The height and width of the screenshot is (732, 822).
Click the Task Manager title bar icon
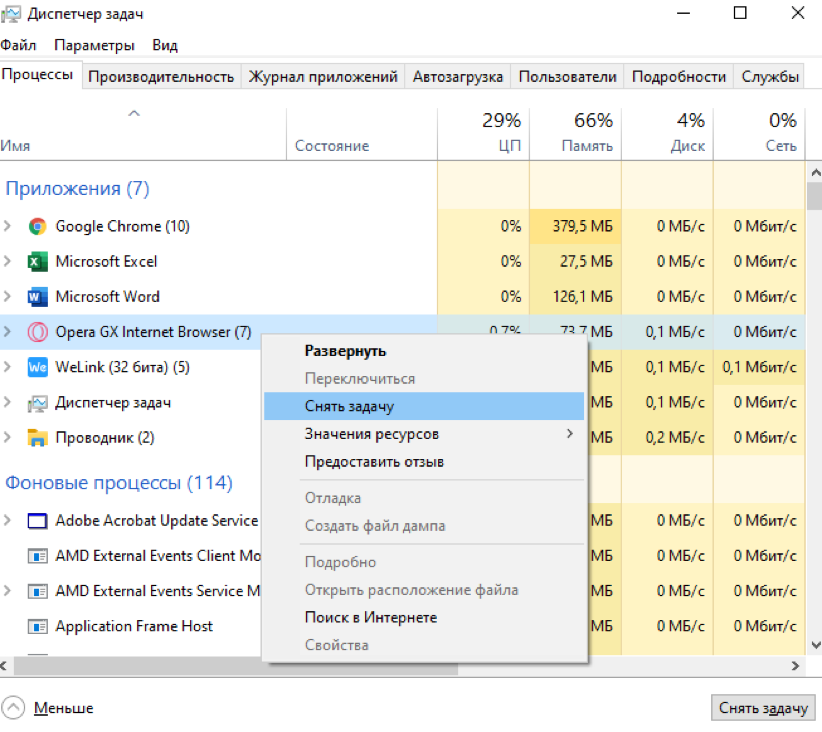(11, 14)
